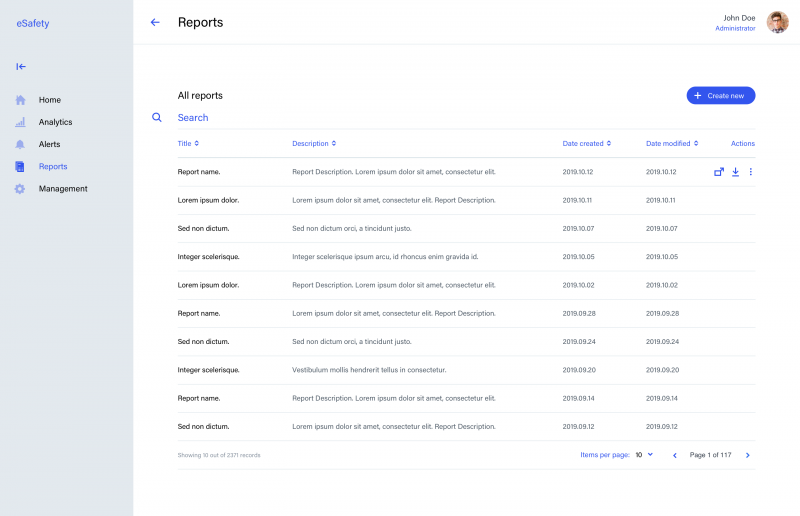Download the first report
Image resolution: width=800 pixels, height=516 pixels.
(735, 172)
